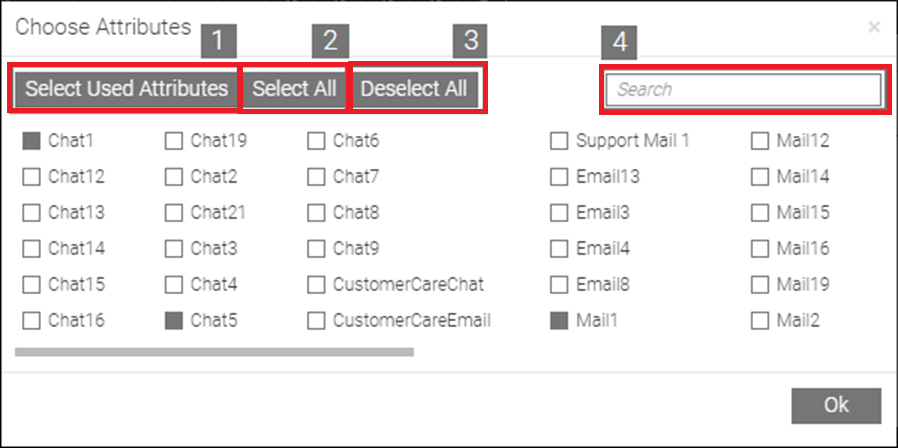The height and width of the screenshot is (448, 898).
Task: Enable the Chat6 checkbox
Action: point(317,141)
